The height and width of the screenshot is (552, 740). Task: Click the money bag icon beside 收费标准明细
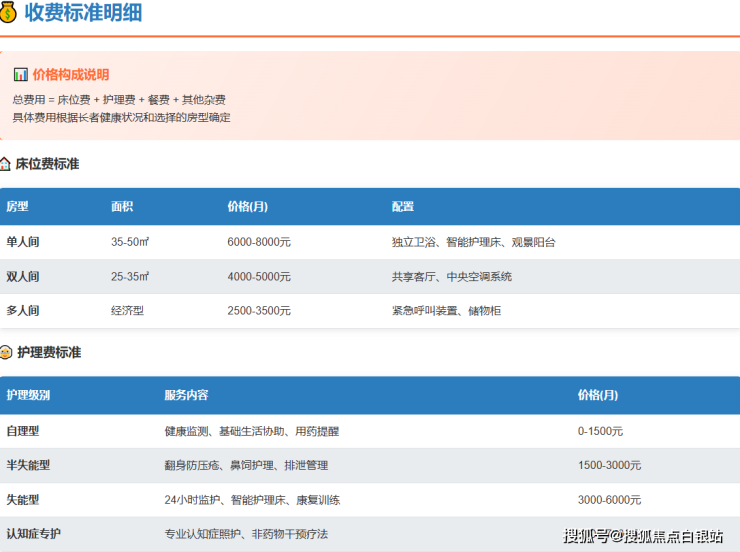9,13
